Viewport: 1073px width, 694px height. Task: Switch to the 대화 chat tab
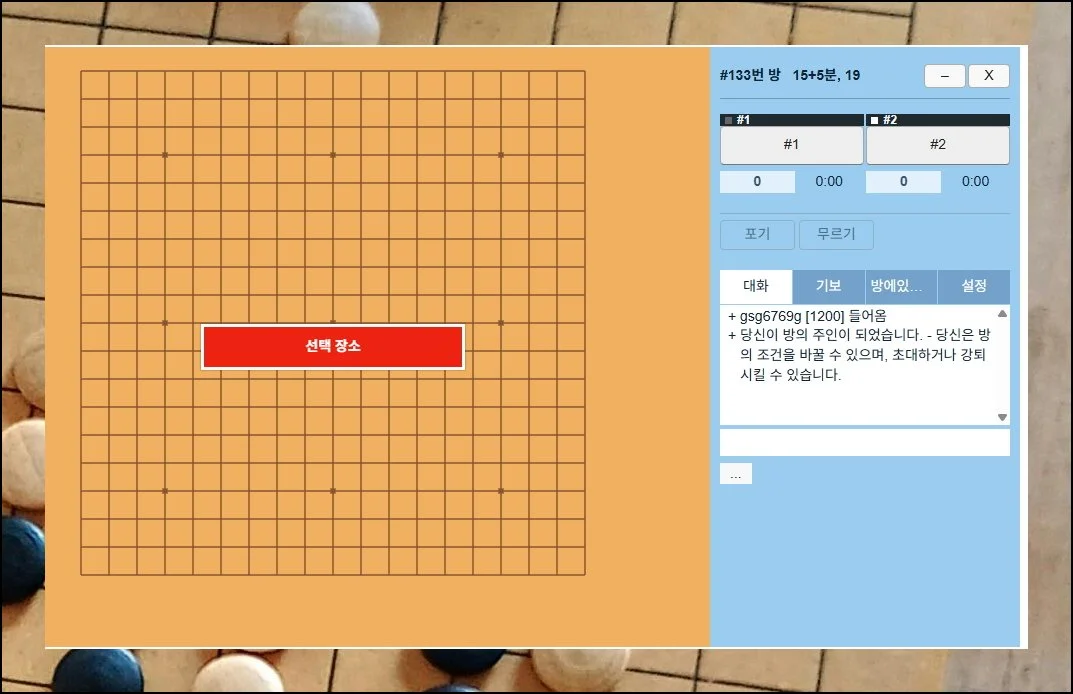point(756,286)
